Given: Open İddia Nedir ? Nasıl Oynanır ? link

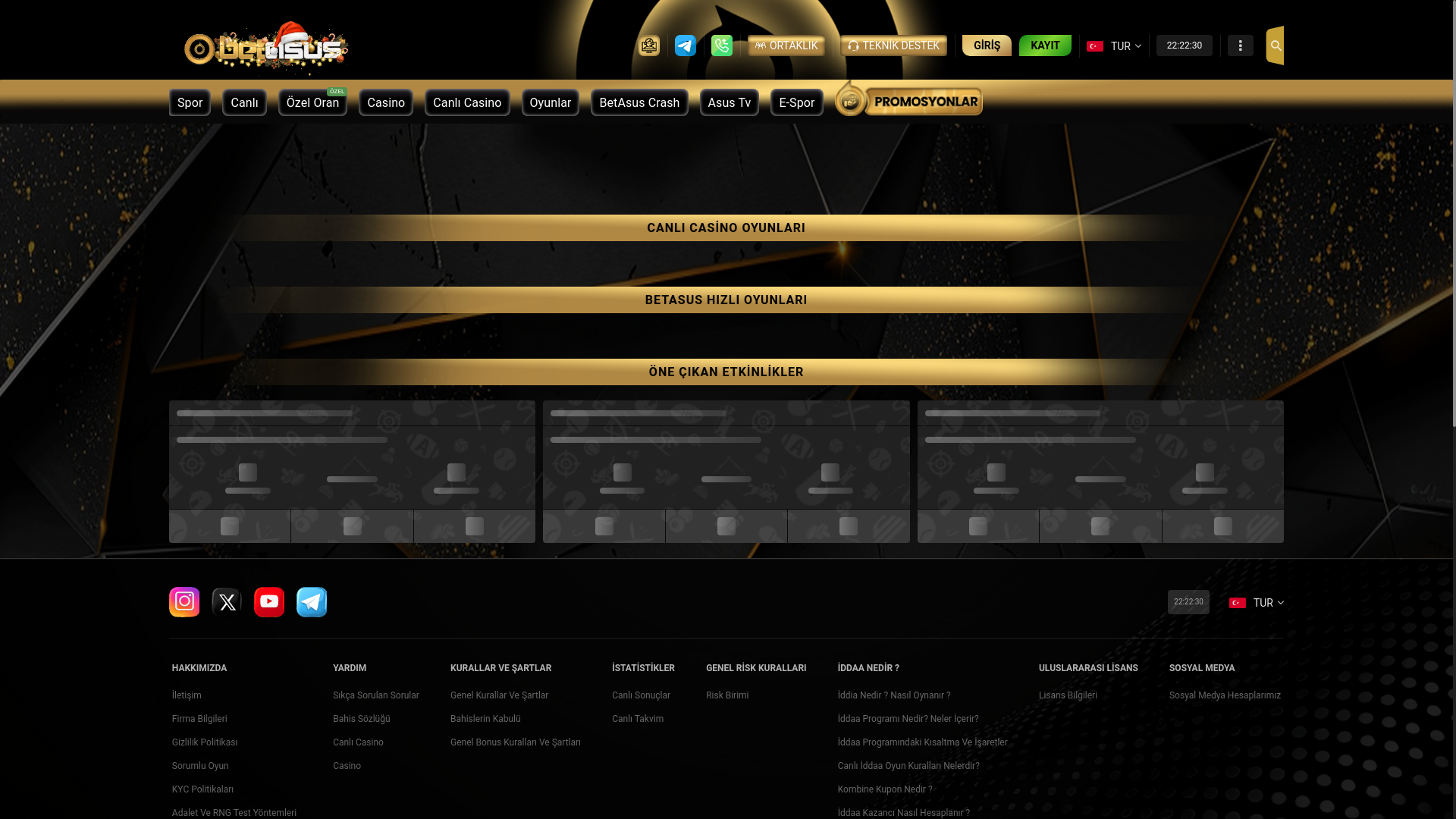Looking at the screenshot, I should 894,695.
